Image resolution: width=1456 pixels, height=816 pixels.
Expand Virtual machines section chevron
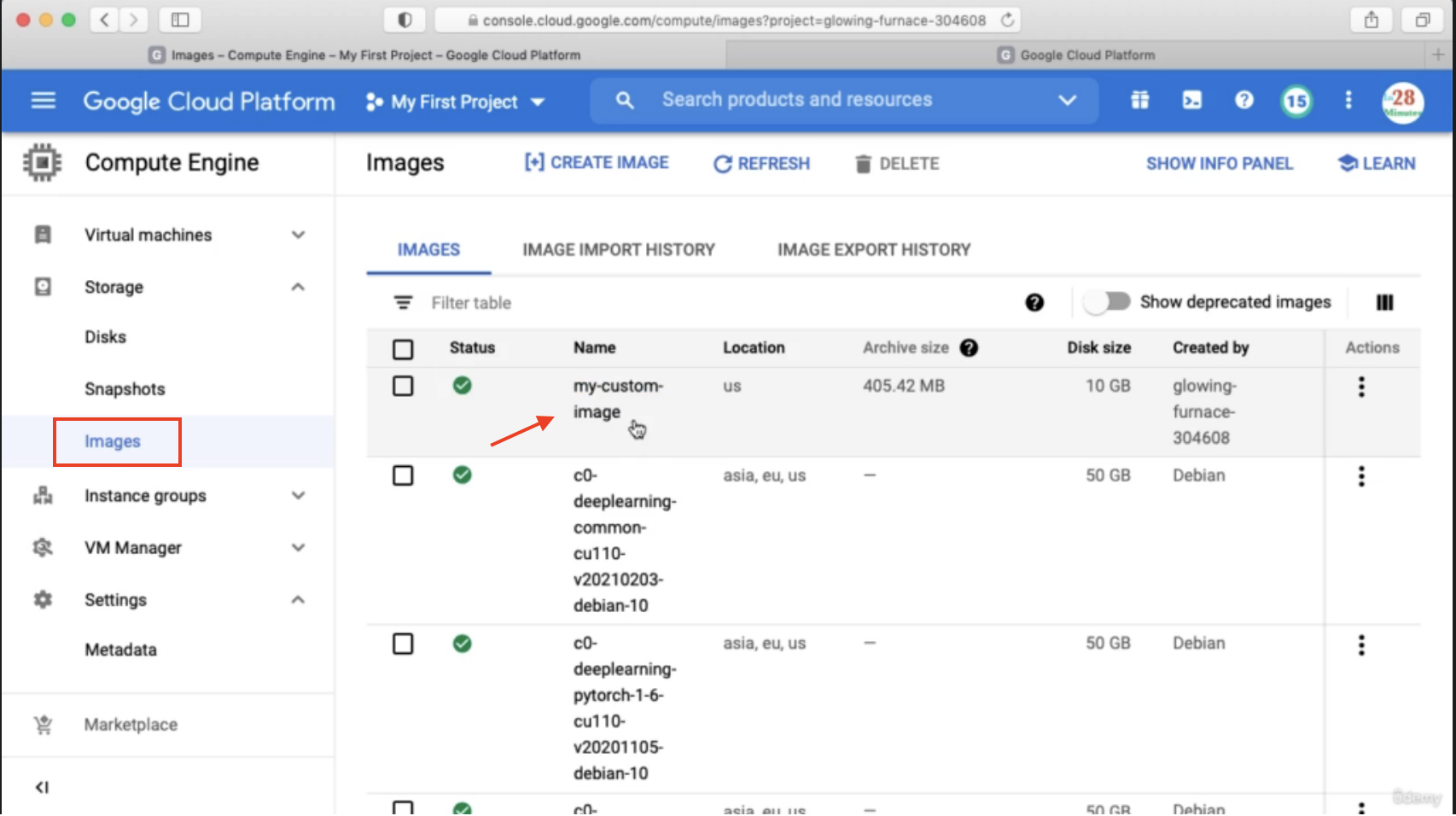(298, 235)
